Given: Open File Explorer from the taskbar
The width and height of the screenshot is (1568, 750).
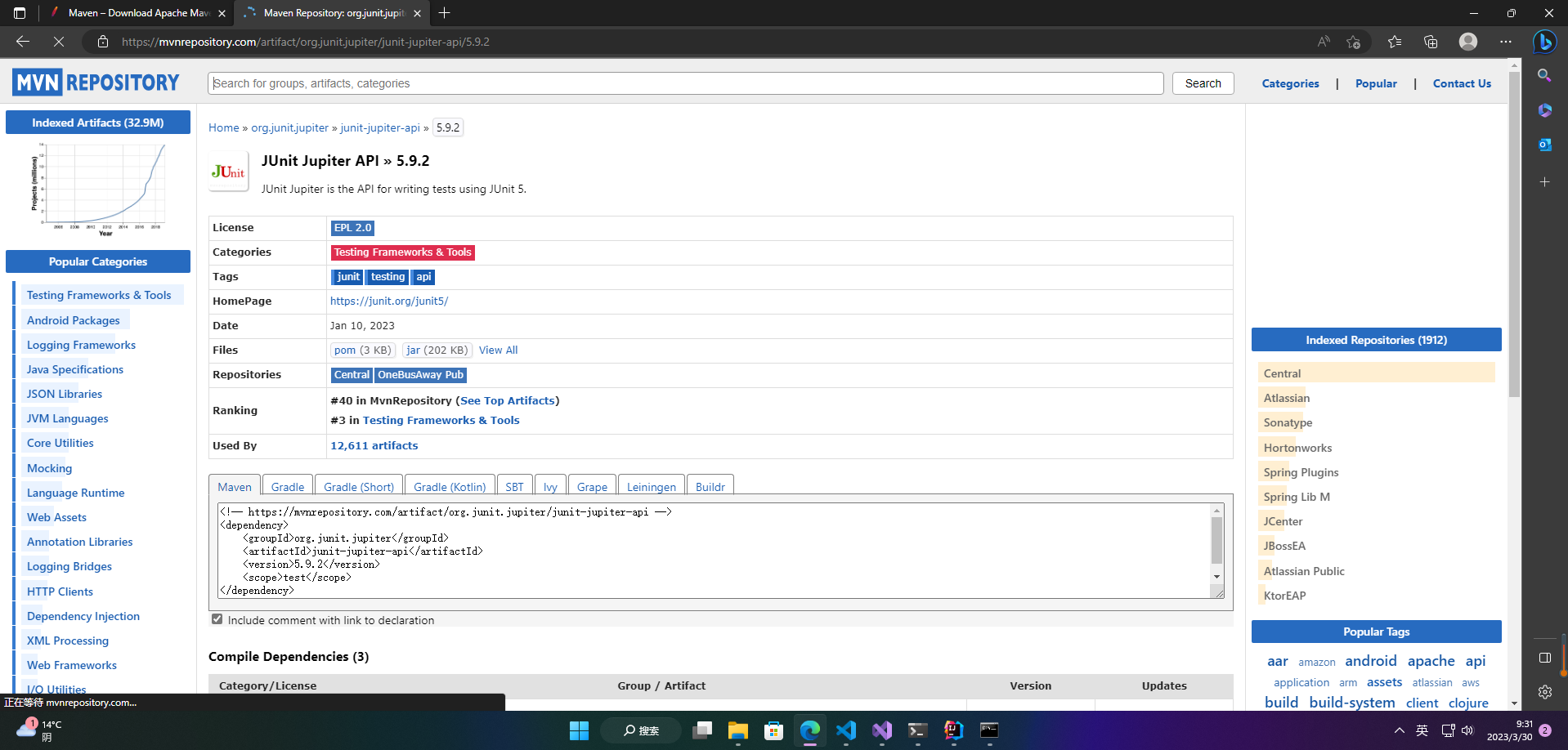Looking at the screenshot, I should coord(738,730).
